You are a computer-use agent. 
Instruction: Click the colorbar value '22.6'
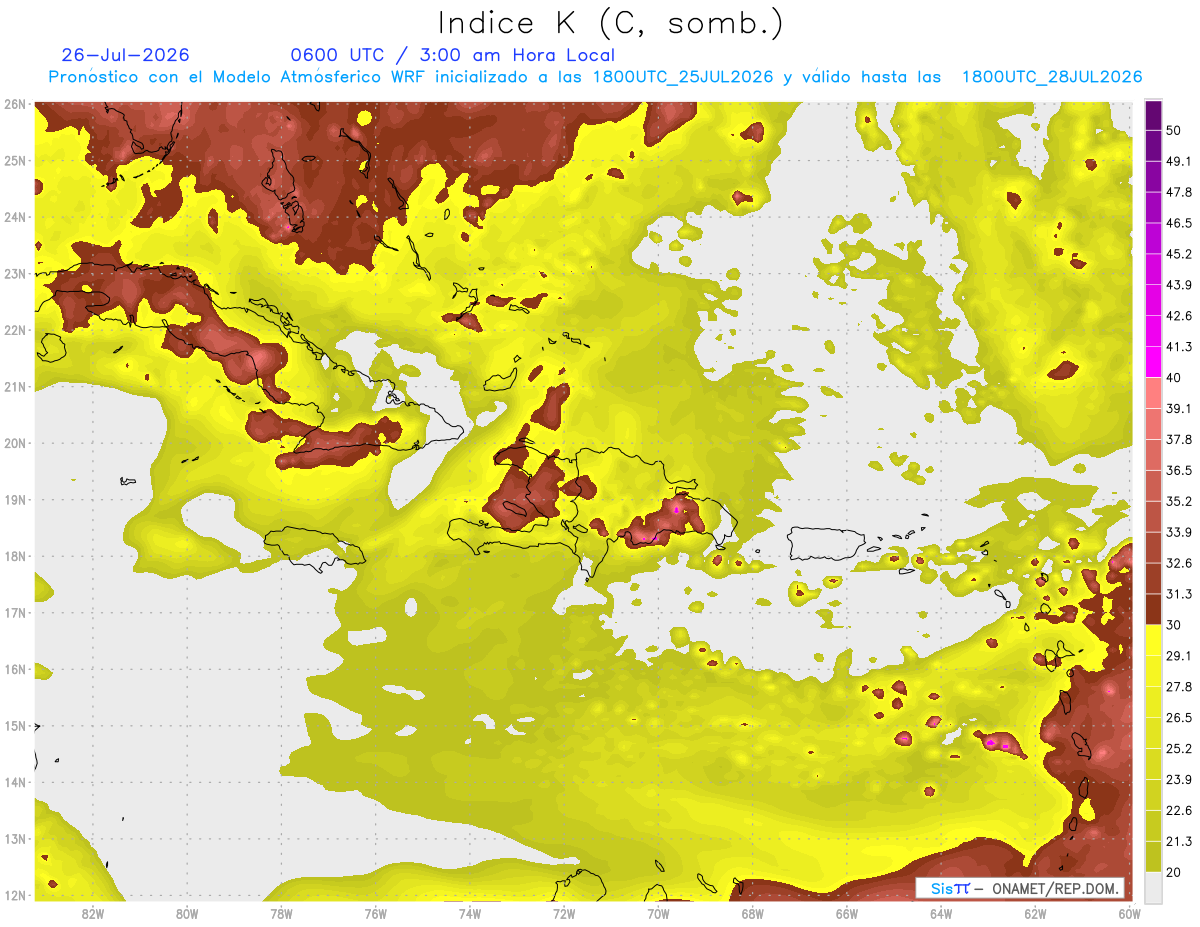1179,810
